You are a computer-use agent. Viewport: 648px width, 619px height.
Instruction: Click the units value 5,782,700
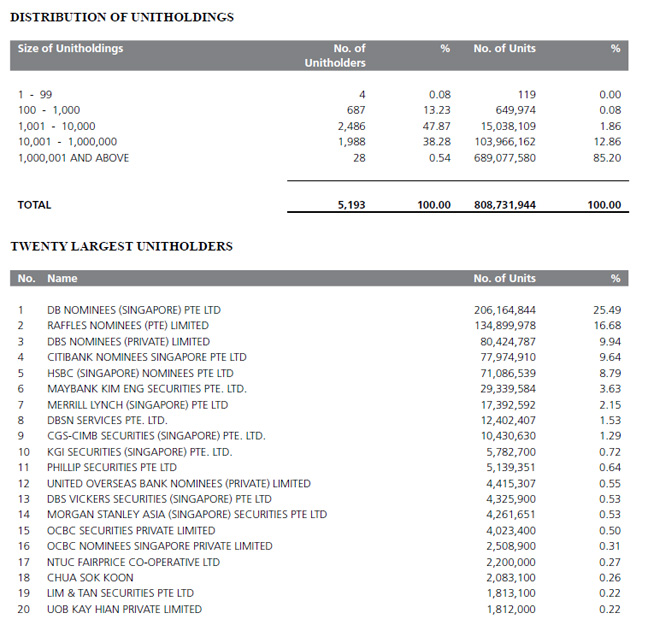coord(511,452)
